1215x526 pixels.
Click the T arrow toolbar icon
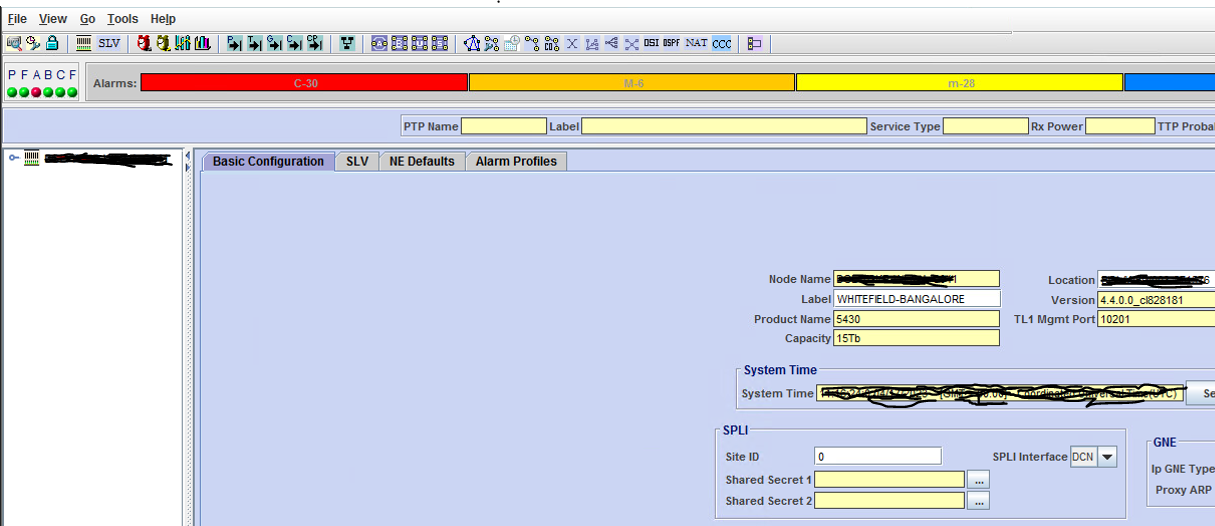click(x=254, y=43)
